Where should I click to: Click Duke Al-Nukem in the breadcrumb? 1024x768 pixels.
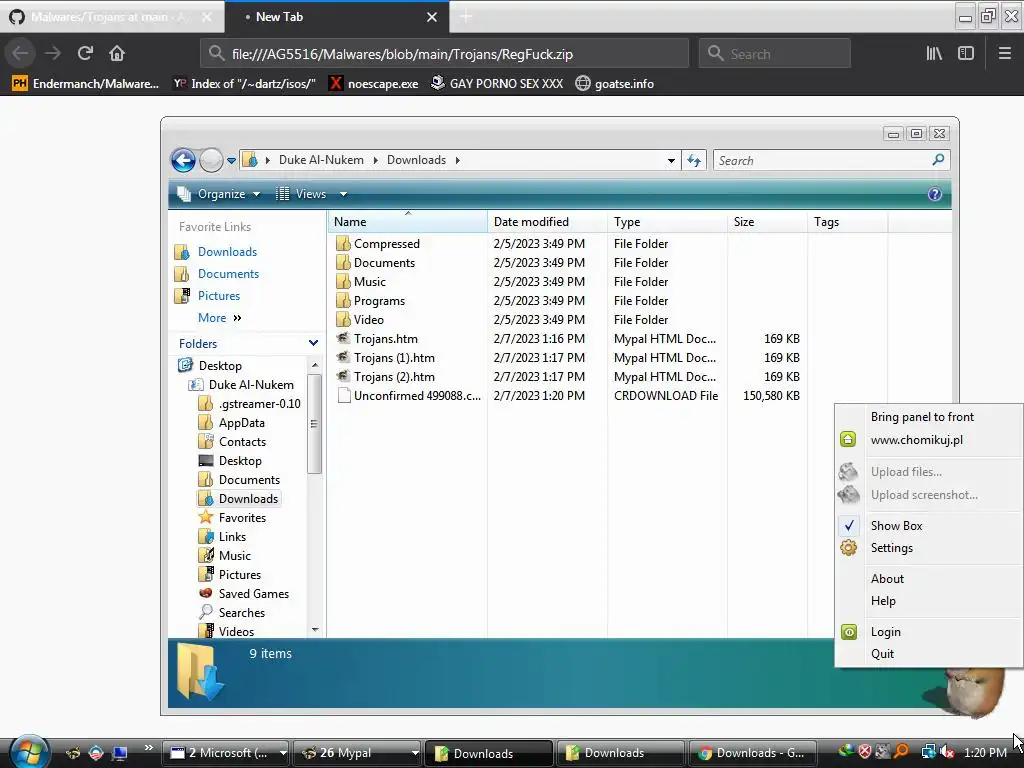tap(321, 160)
